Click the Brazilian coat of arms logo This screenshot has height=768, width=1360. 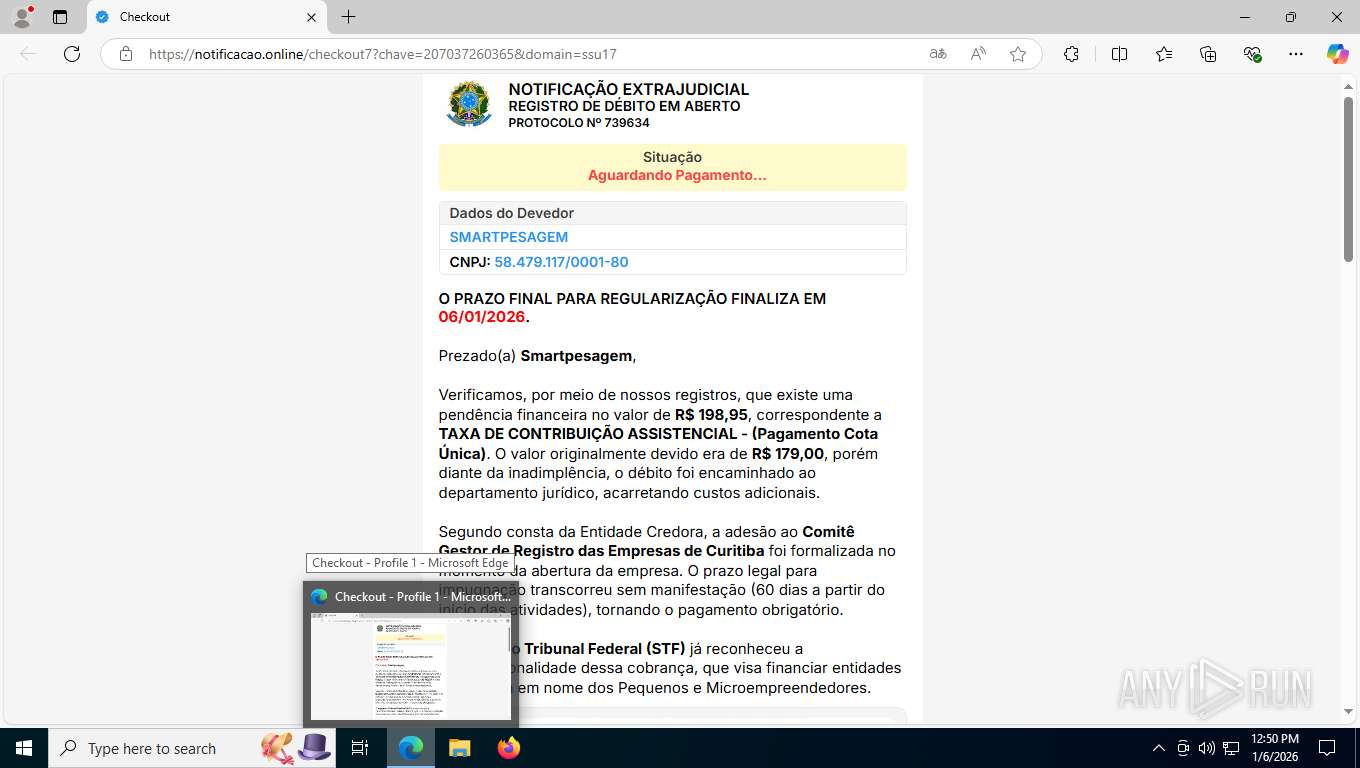tap(469, 105)
